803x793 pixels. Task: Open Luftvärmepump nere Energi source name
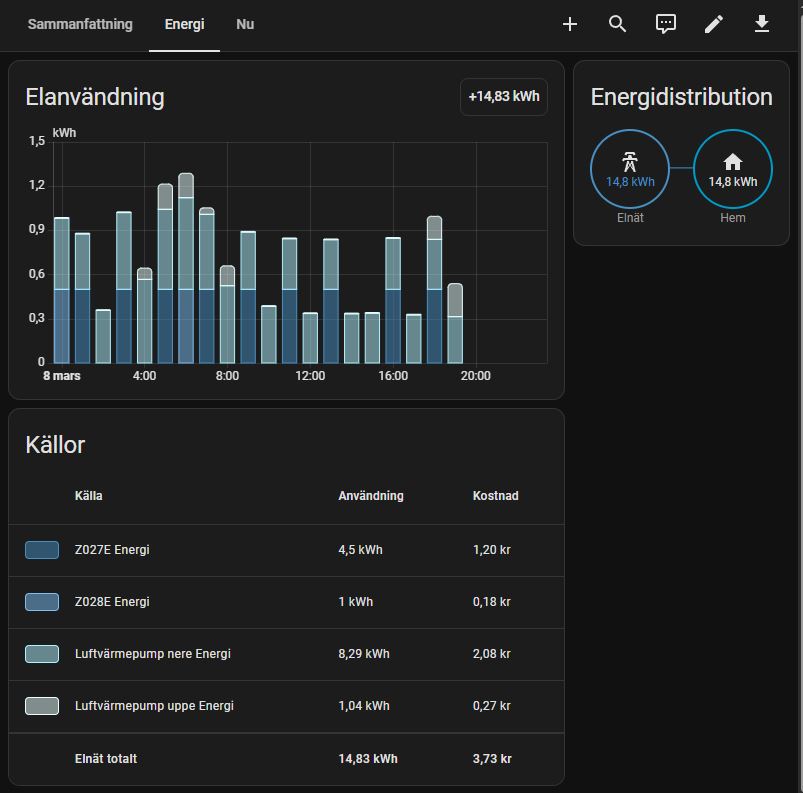click(x=153, y=654)
